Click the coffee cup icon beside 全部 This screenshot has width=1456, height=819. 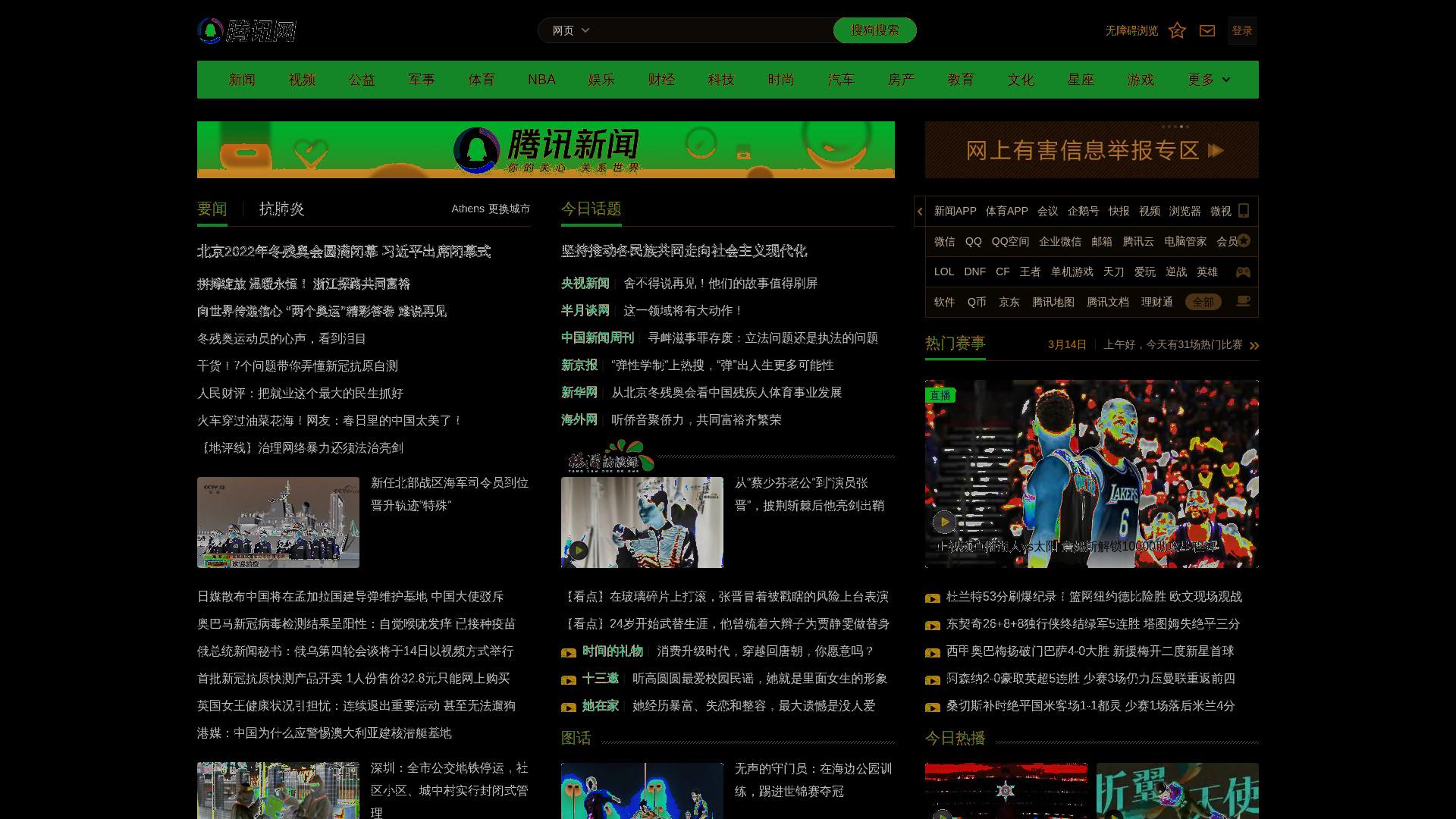click(x=1243, y=301)
